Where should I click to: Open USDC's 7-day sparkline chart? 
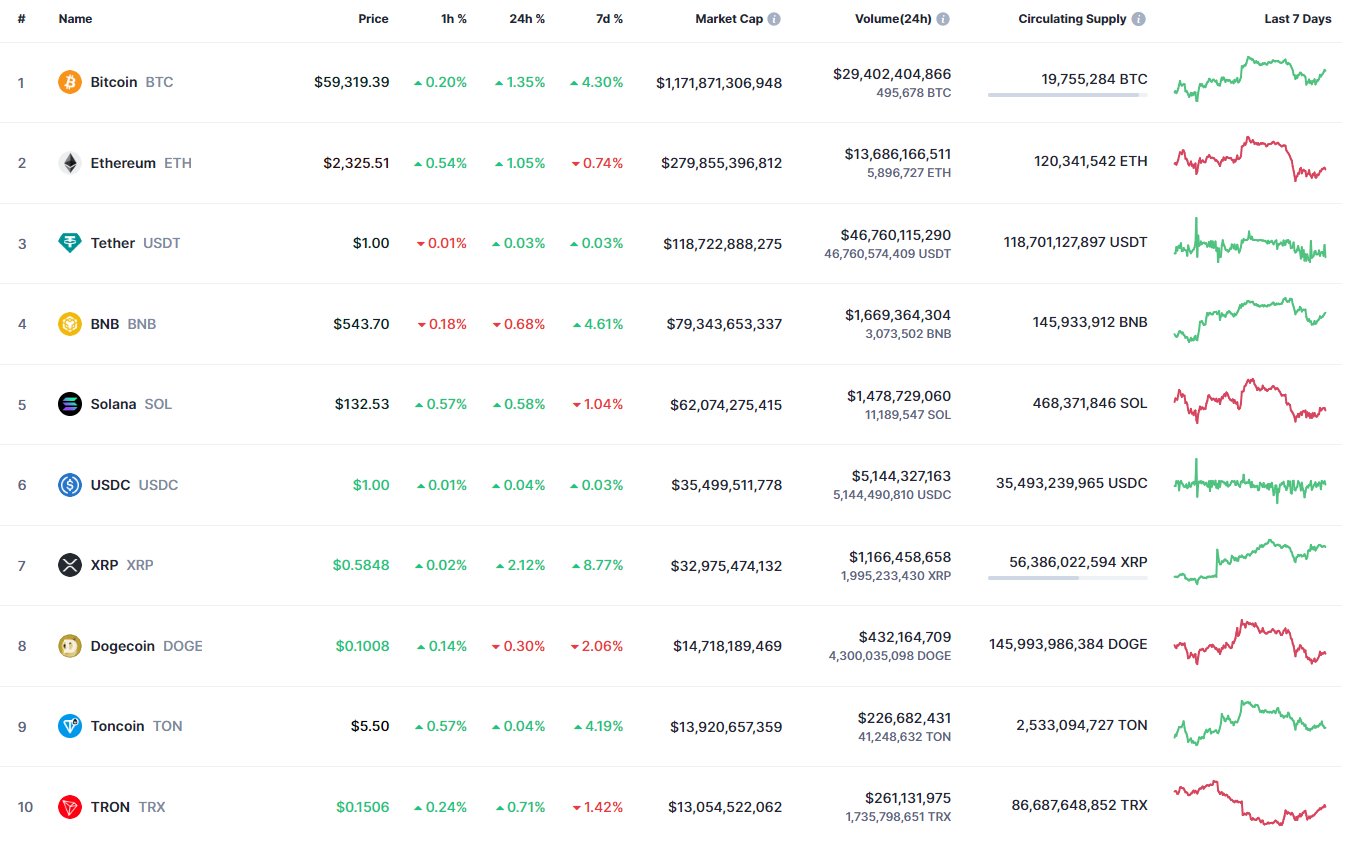(1250, 481)
